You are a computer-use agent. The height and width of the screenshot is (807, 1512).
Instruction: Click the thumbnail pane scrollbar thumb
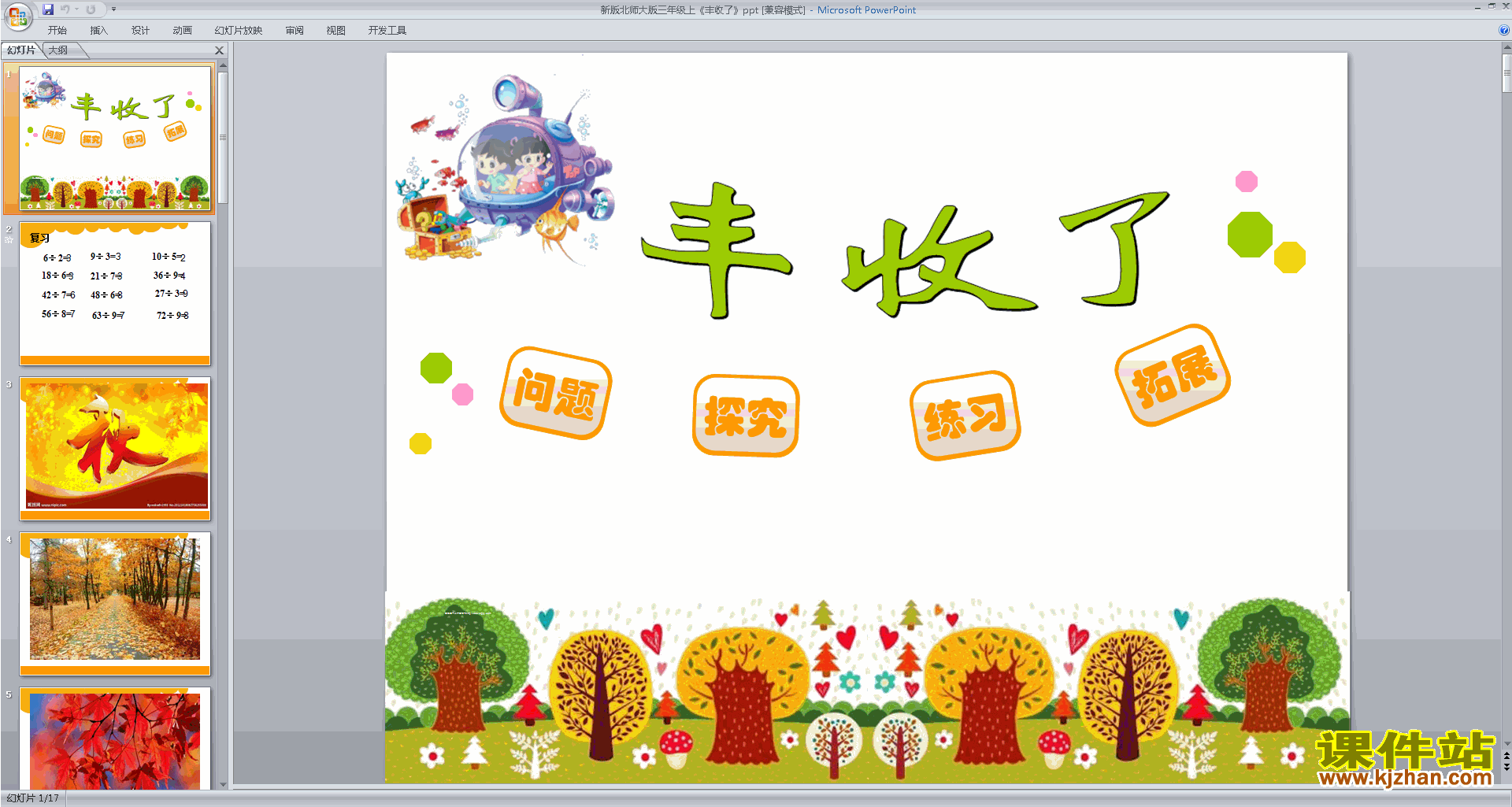tap(223, 137)
